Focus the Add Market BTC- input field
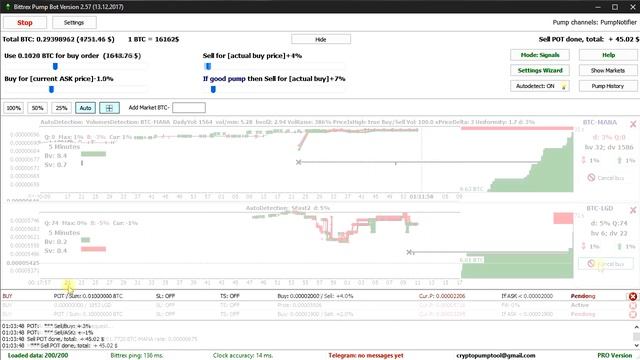The width and height of the screenshot is (640, 360). point(189,108)
